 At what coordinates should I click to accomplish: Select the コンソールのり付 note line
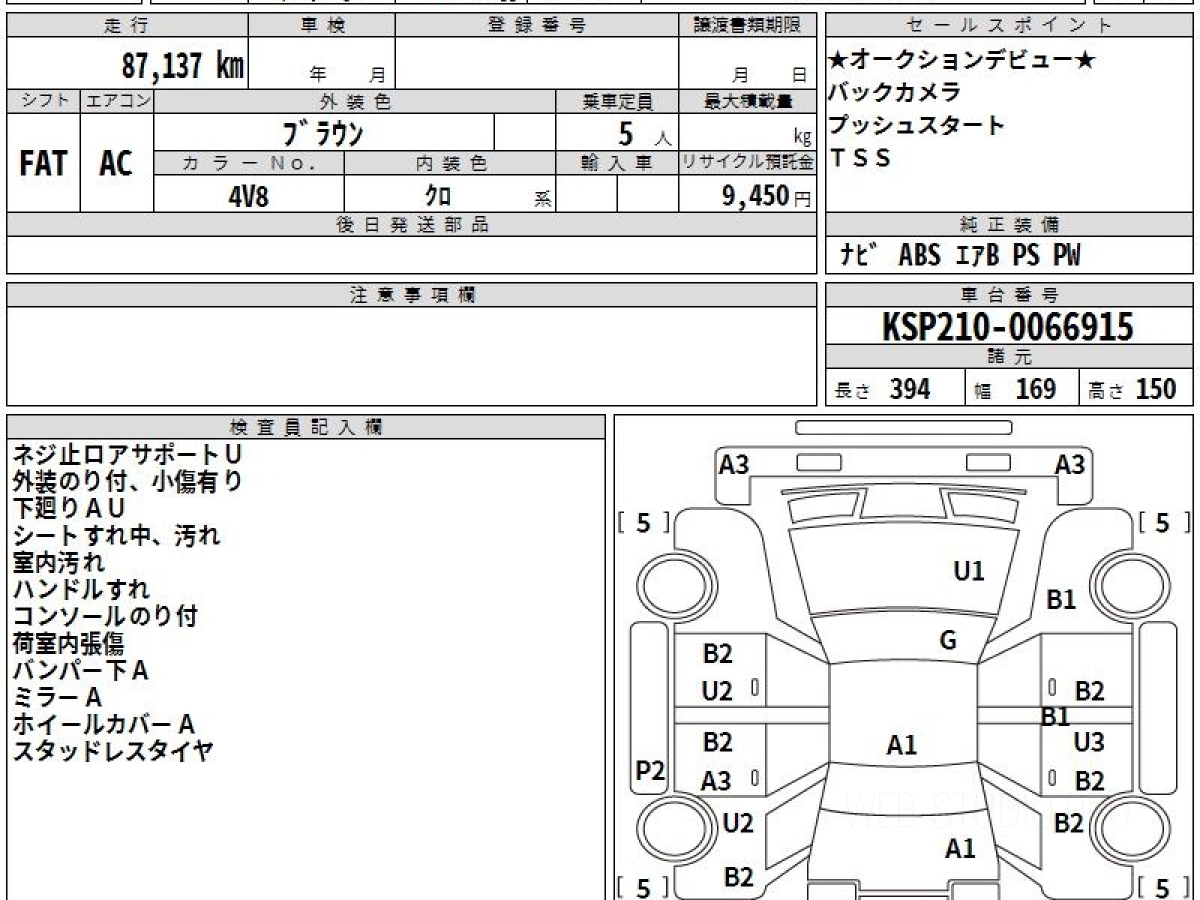pyautogui.click(x=104, y=617)
